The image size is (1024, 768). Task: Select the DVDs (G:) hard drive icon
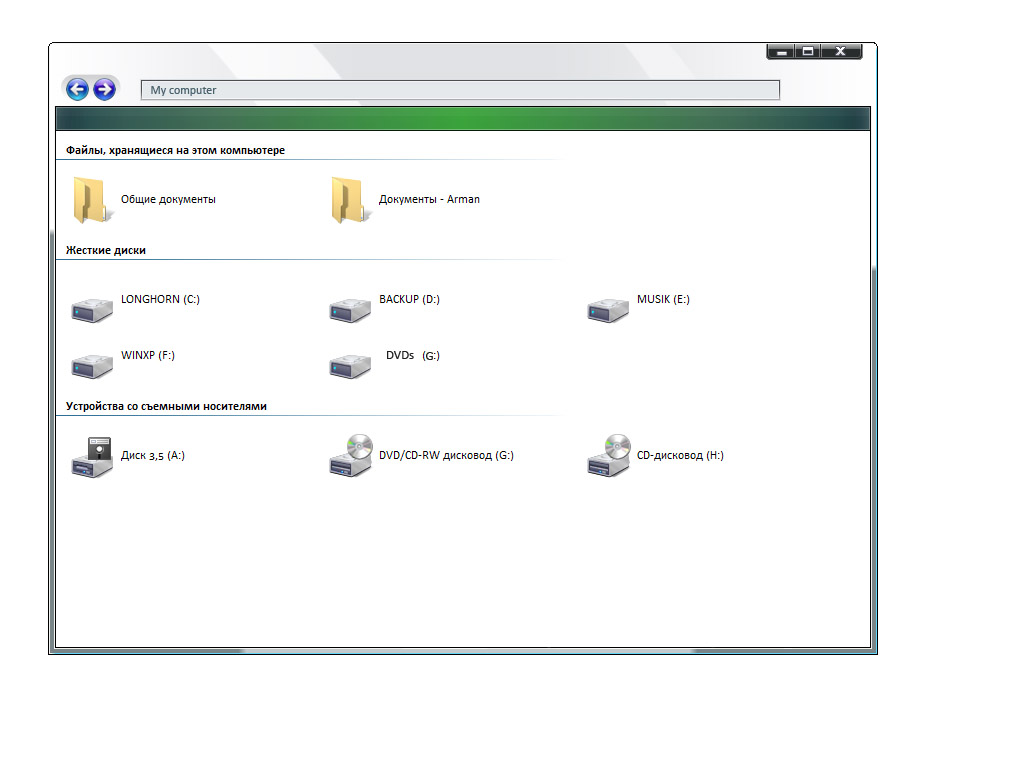(x=349, y=366)
